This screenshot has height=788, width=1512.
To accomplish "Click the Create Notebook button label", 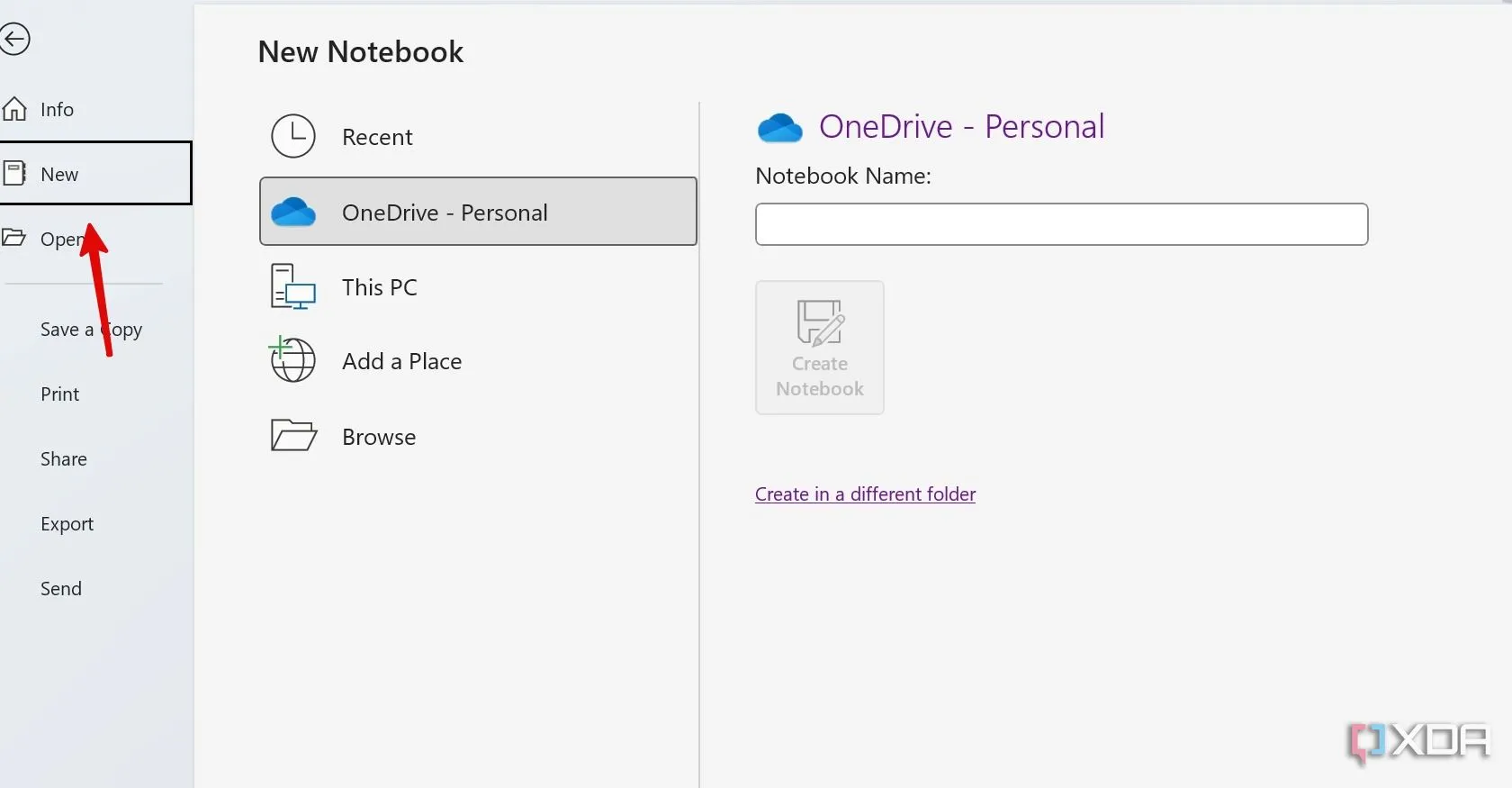I will (x=820, y=376).
